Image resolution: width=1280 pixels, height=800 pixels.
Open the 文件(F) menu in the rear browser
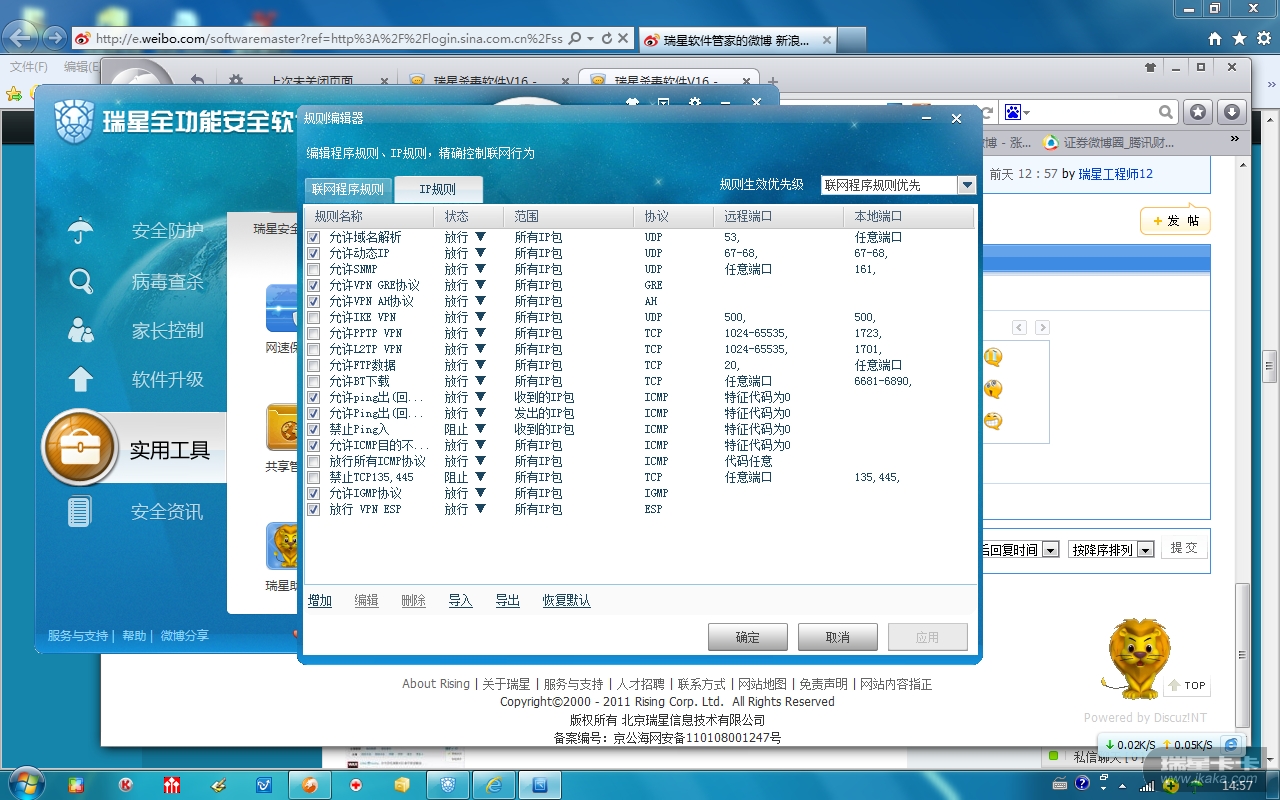(x=29, y=67)
